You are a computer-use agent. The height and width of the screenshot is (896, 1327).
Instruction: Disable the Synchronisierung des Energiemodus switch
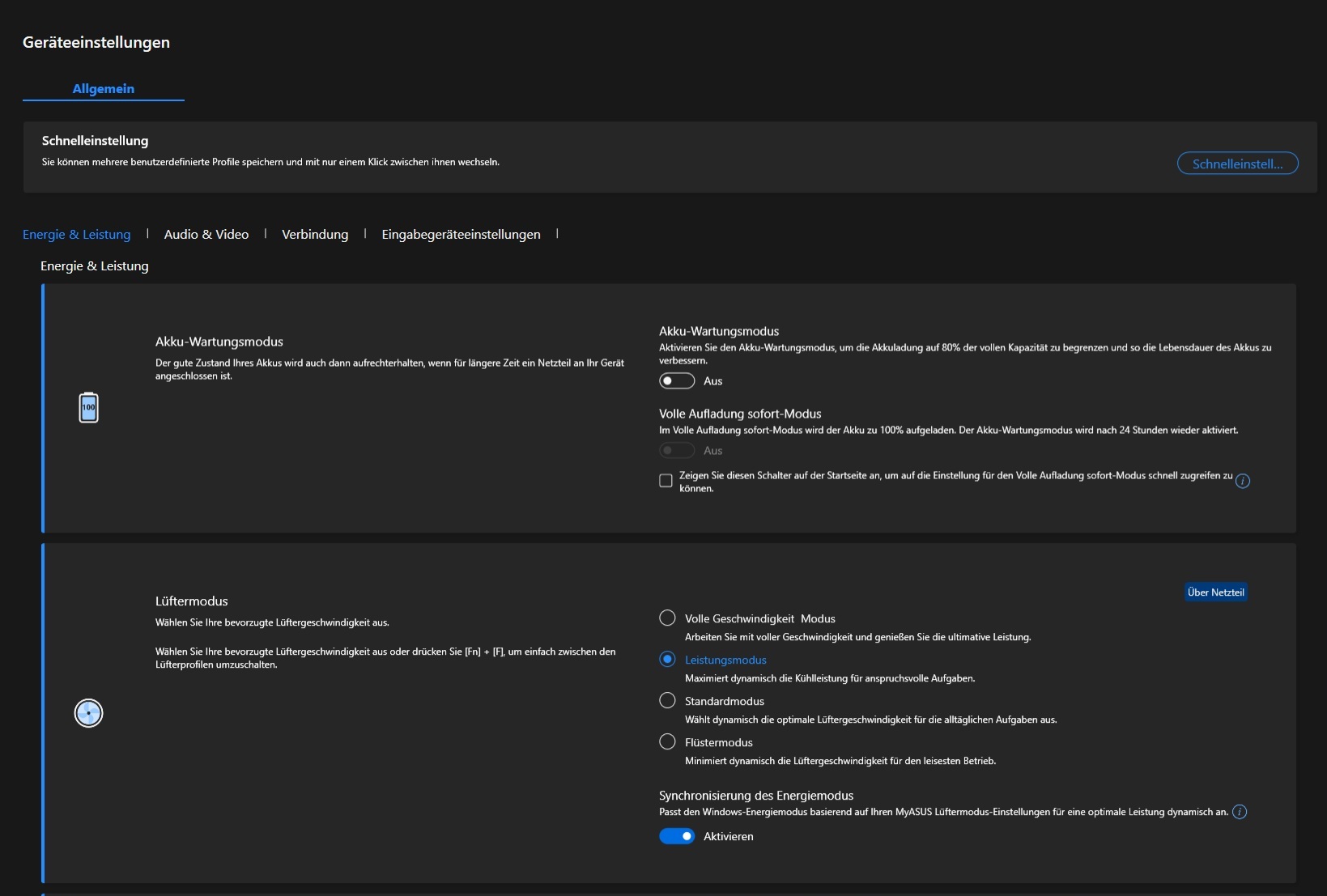[x=677, y=836]
